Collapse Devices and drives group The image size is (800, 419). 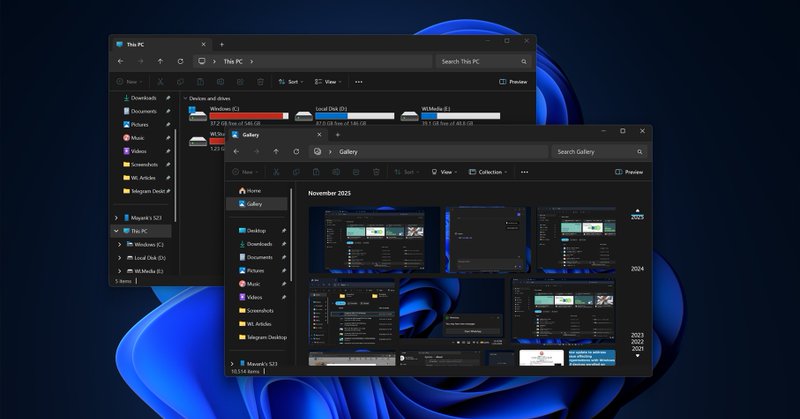[185, 98]
